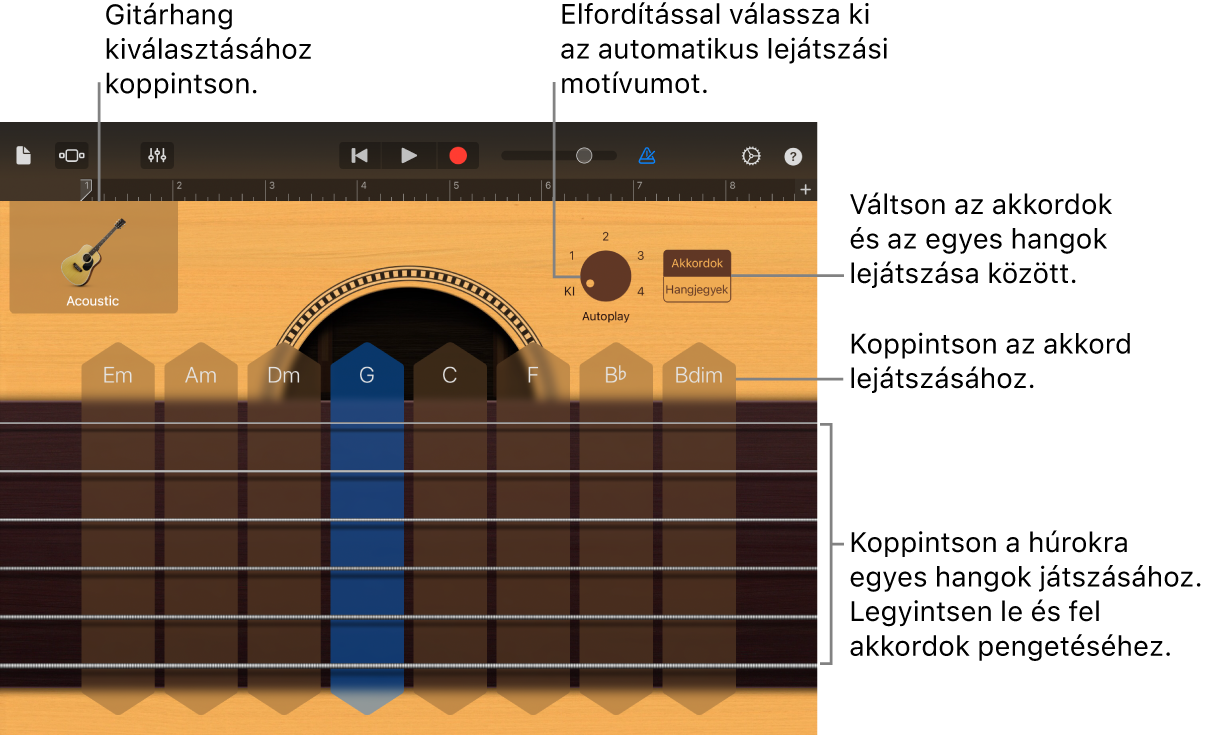Select the Akkordok mode

pos(697,263)
